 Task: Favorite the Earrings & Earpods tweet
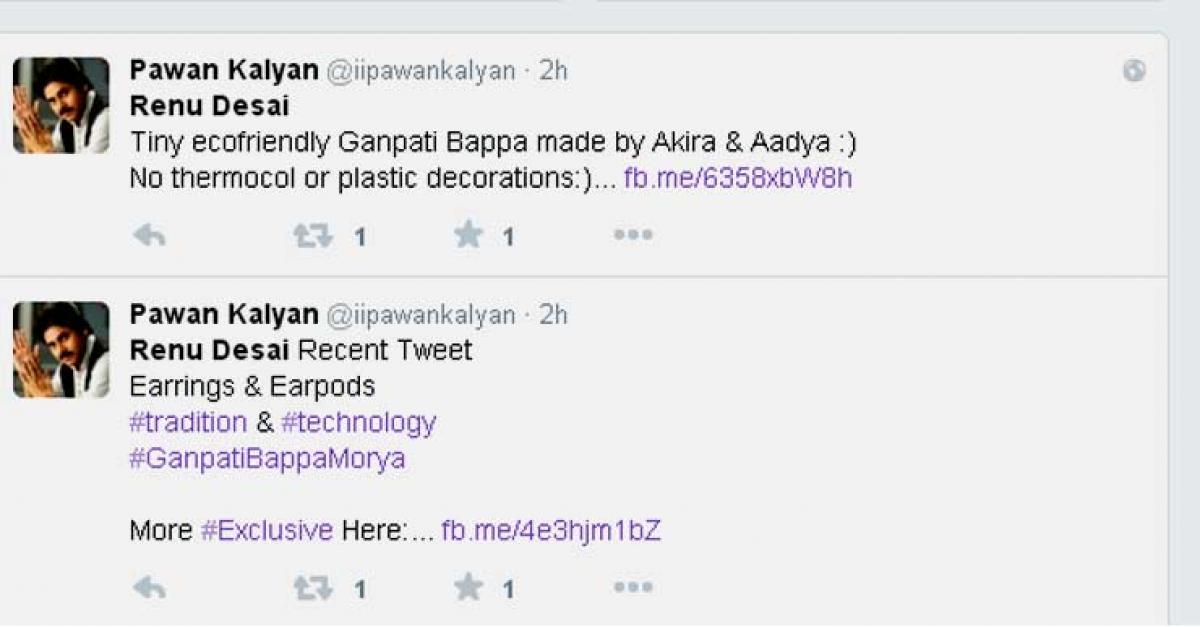pos(468,587)
